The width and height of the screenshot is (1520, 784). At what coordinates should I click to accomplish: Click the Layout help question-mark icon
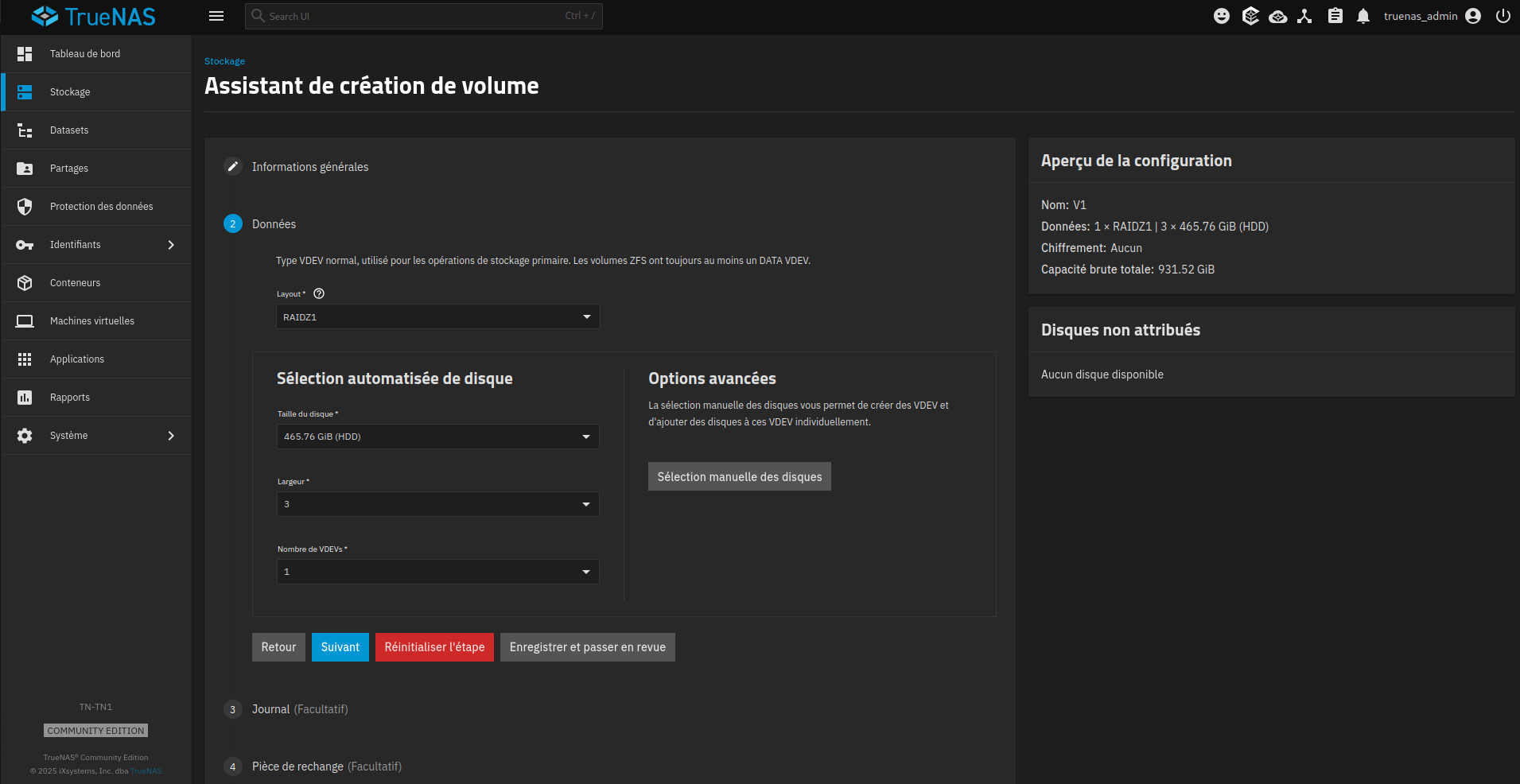tap(319, 293)
